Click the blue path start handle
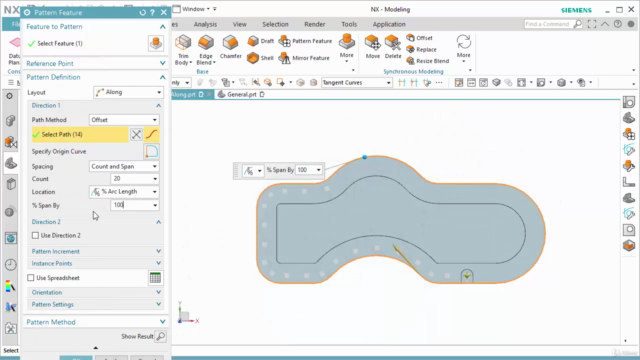The height and width of the screenshot is (360, 640). point(364,157)
